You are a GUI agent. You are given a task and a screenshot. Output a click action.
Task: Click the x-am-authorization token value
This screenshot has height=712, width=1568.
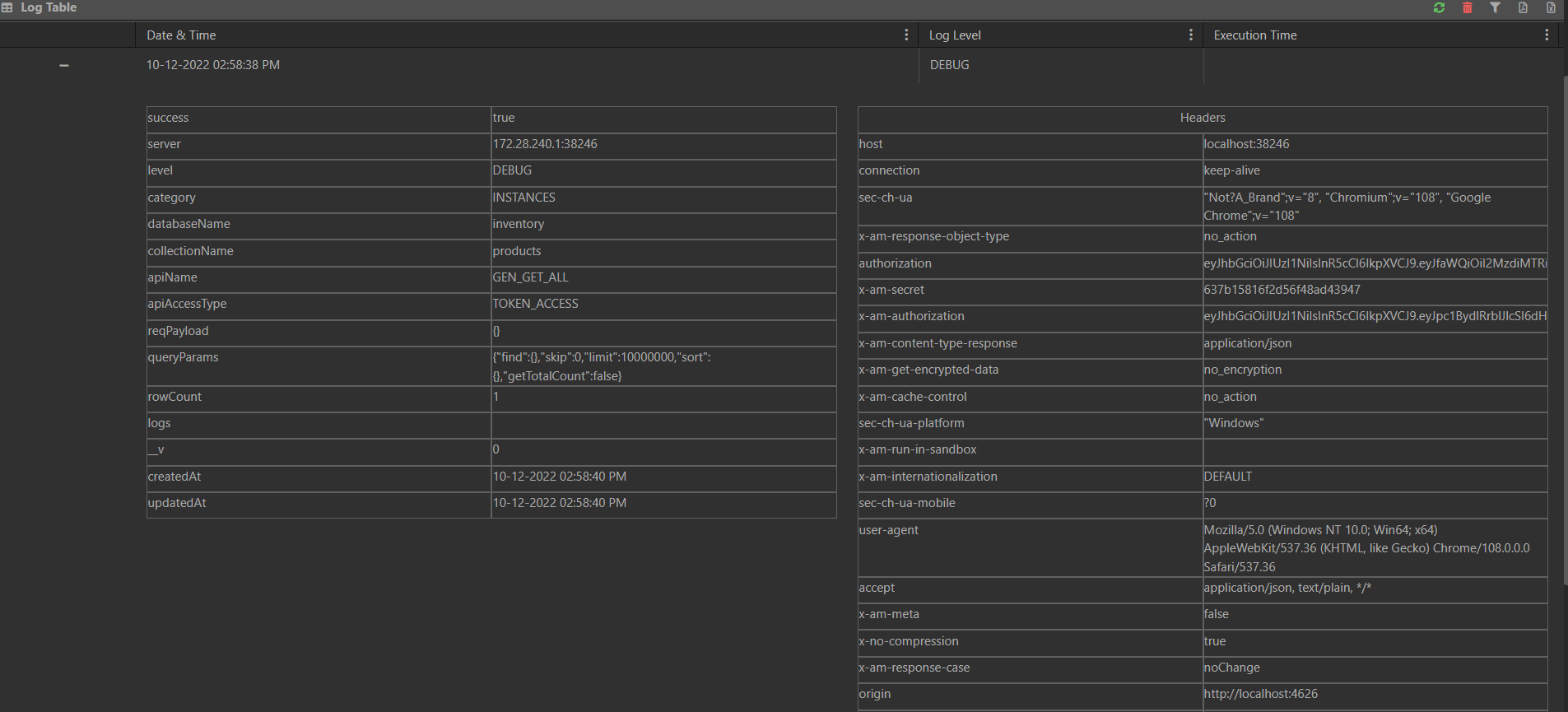1375,316
